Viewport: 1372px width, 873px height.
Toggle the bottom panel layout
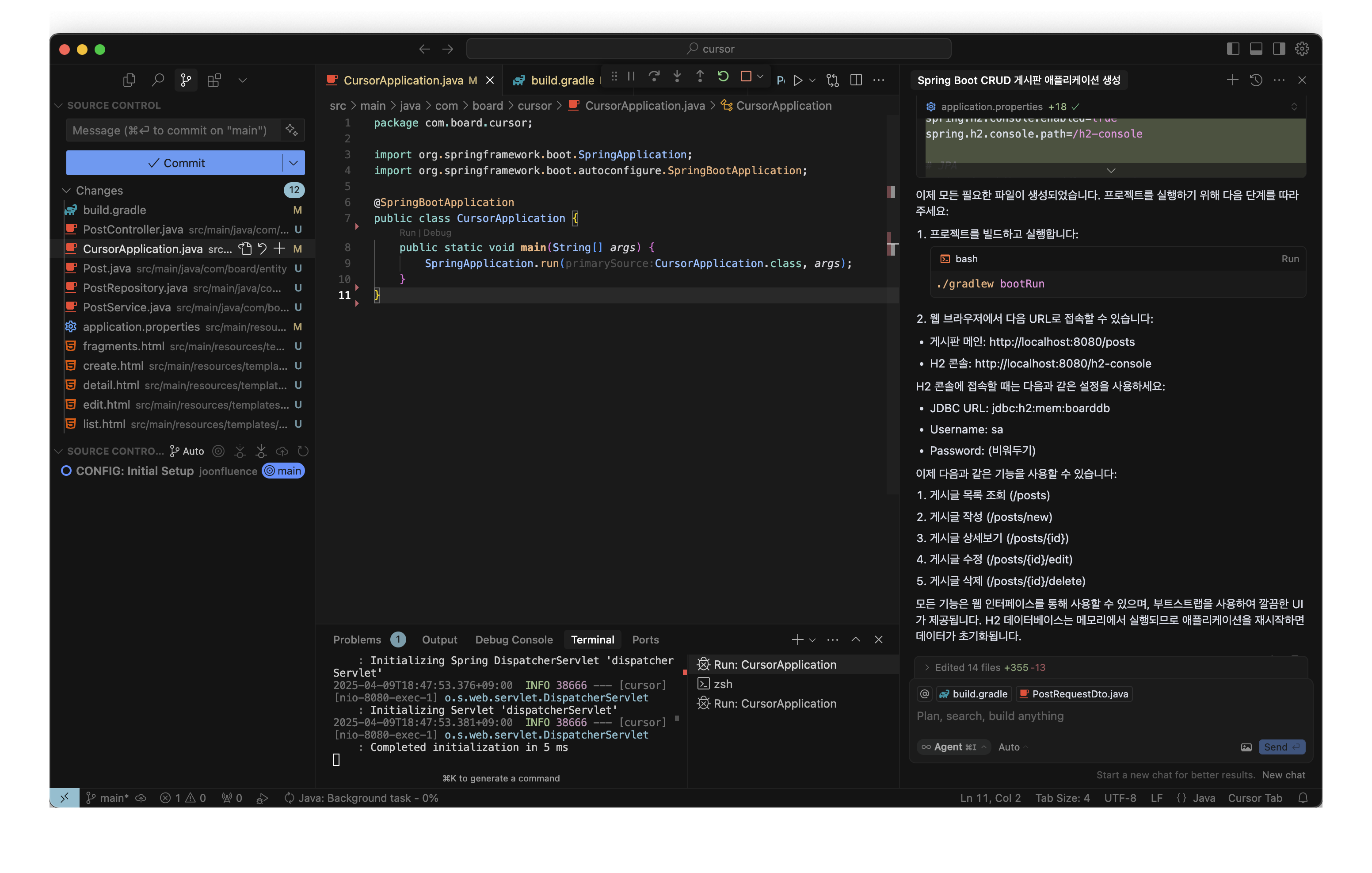1256,49
